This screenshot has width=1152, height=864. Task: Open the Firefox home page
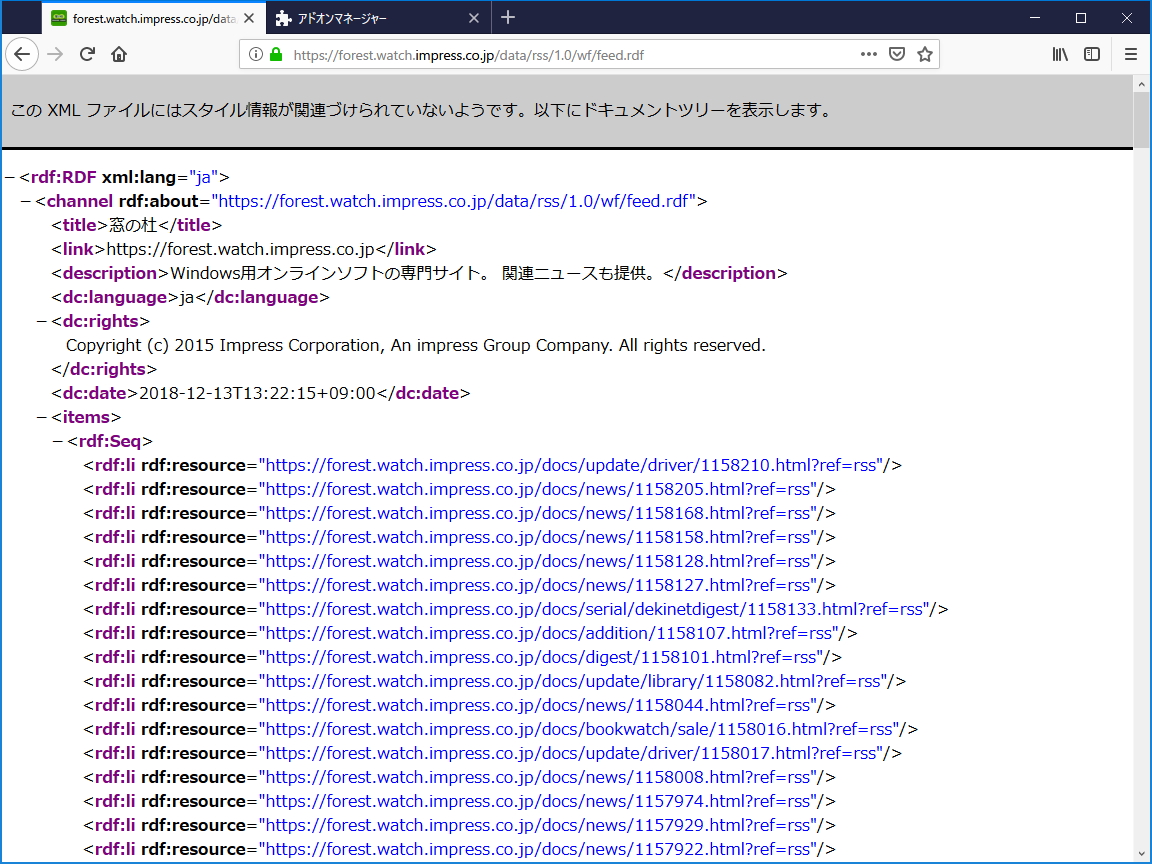[118, 54]
